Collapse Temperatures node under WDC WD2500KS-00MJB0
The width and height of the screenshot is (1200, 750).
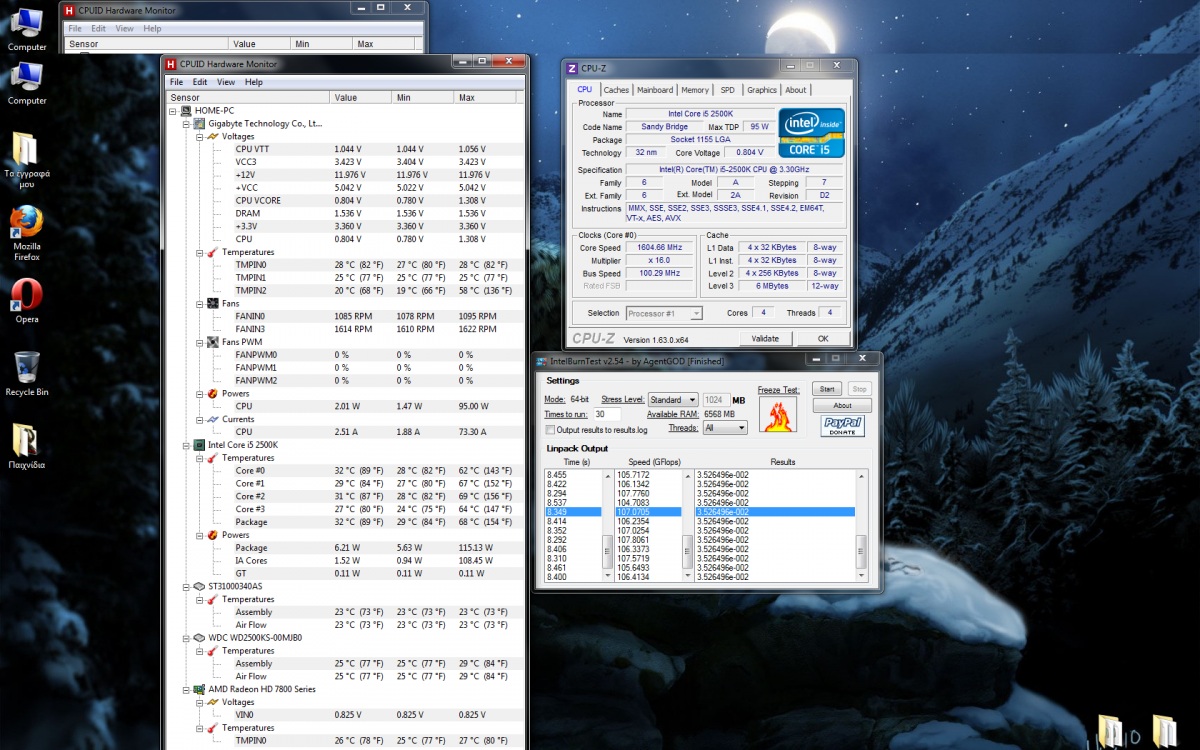click(x=200, y=651)
